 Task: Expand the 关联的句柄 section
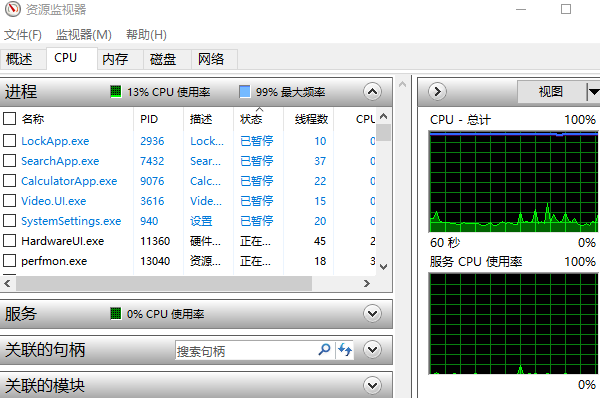pos(372,349)
